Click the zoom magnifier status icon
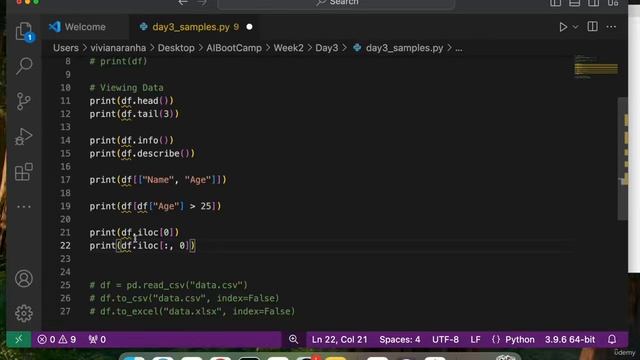Viewport: 640px width, 360px height. [293, 340]
